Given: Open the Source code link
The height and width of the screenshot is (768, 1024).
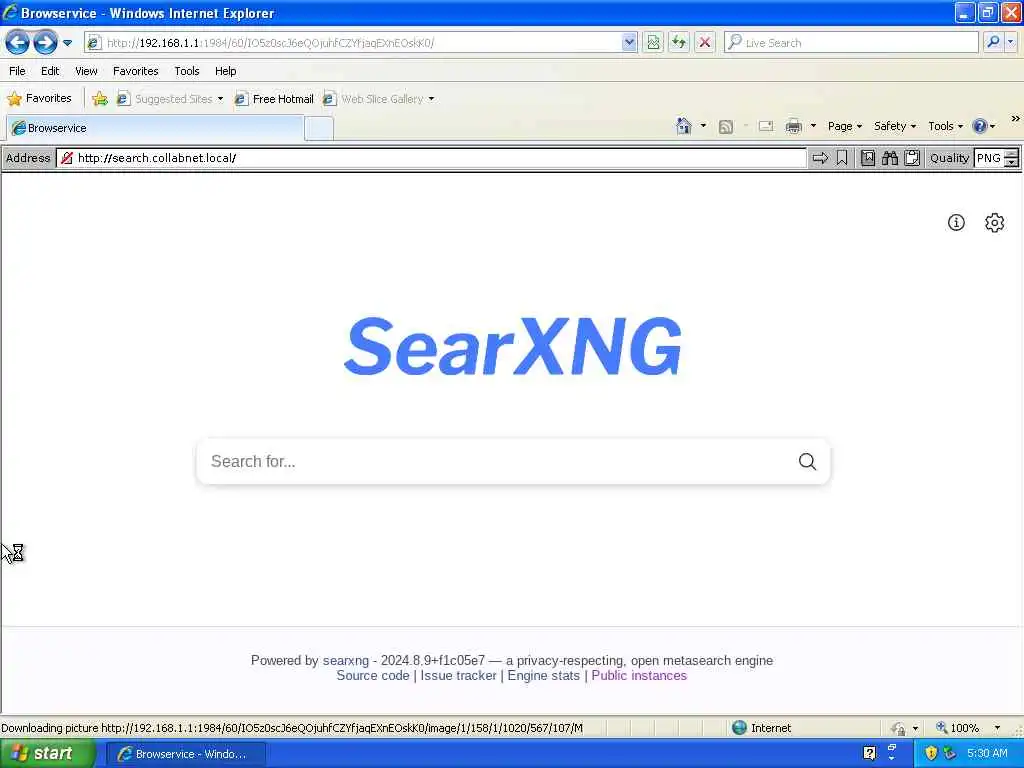Looking at the screenshot, I should 373,676.
